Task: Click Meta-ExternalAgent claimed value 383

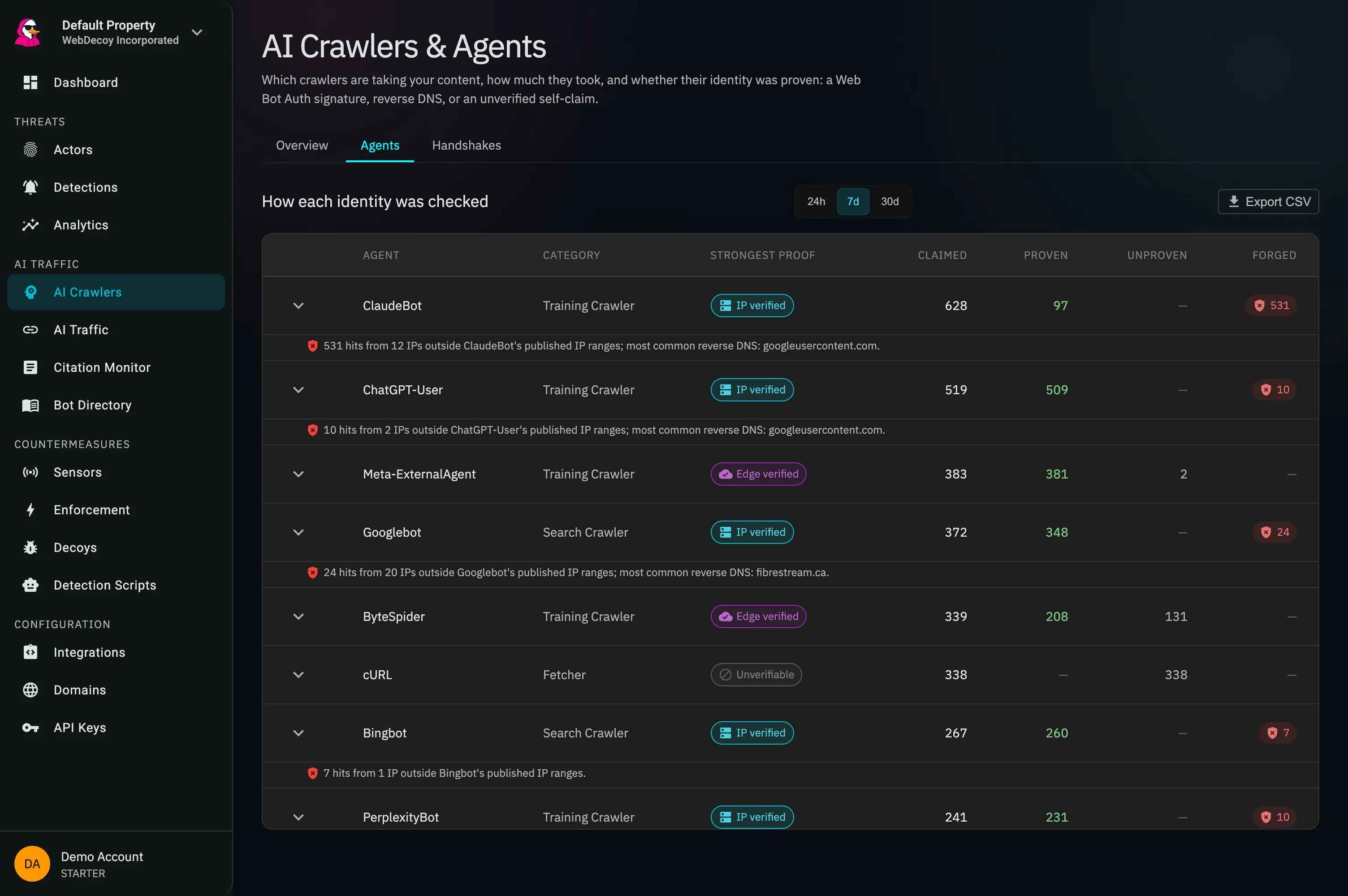Action: click(955, 474)
